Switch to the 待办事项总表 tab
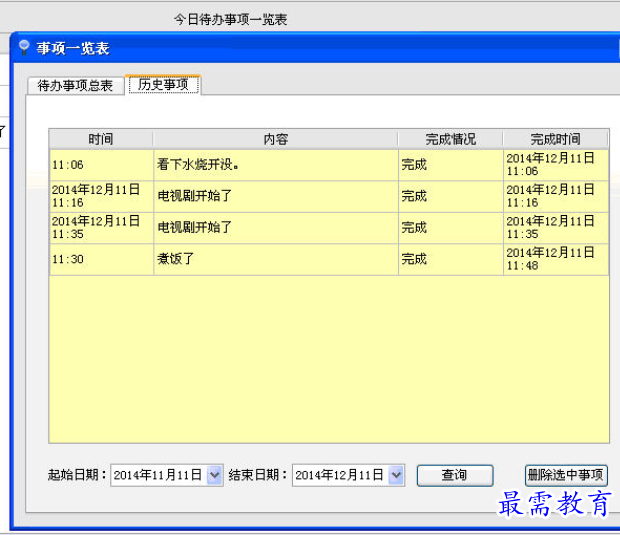The height and width of the screenshot is (535, 620). 75,85
